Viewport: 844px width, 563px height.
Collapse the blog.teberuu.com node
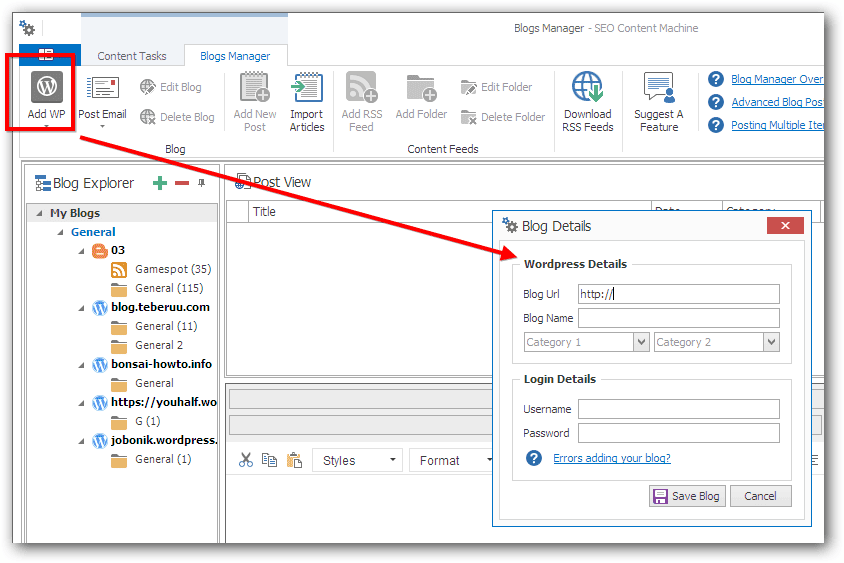[x=81, y=308]
